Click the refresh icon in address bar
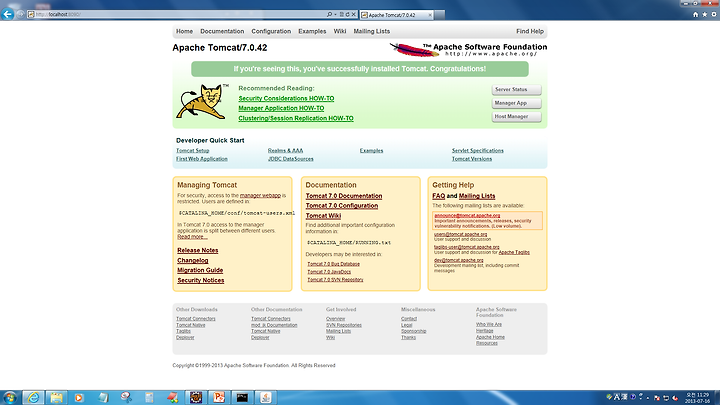 (x=347, y=14)
